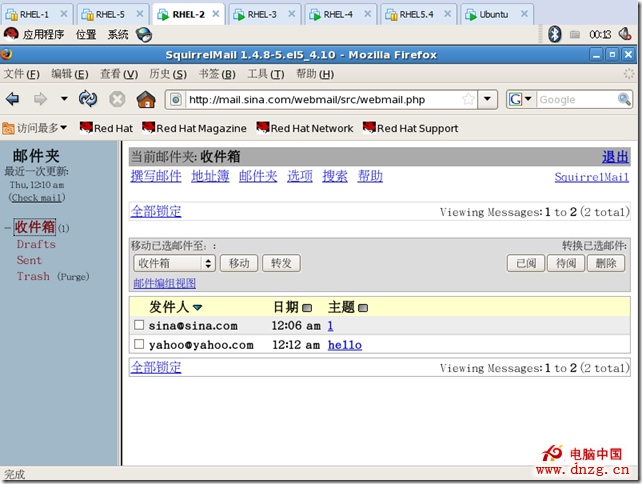
Task: Click the Forward navigation arrow
Action: [x=40, y=99]
